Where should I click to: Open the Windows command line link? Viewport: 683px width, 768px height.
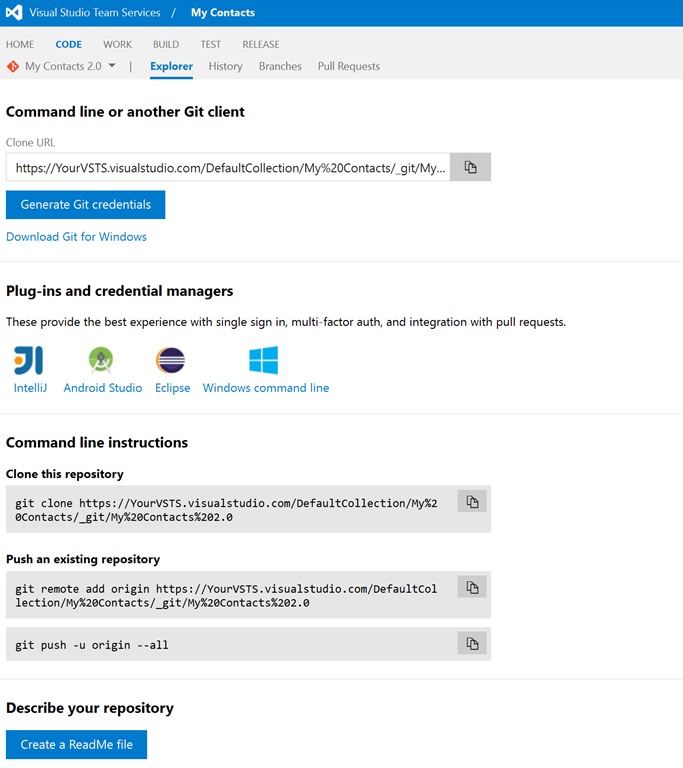tap(266, 388)
